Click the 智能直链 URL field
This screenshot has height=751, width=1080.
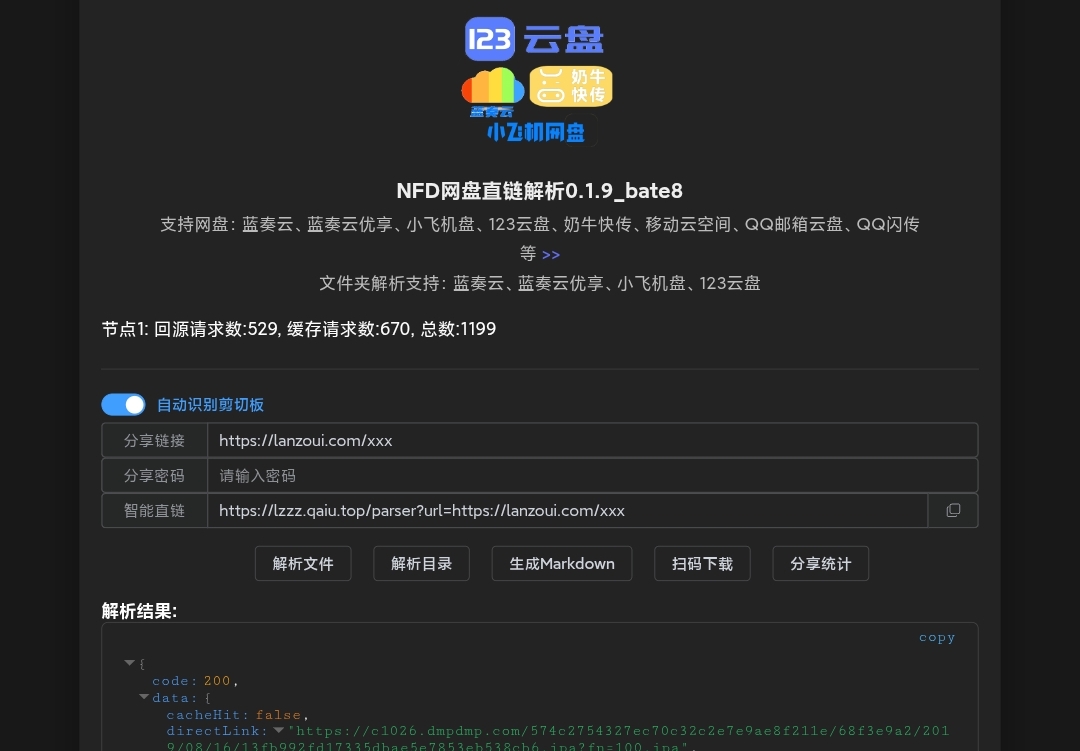tap(568, 511)
